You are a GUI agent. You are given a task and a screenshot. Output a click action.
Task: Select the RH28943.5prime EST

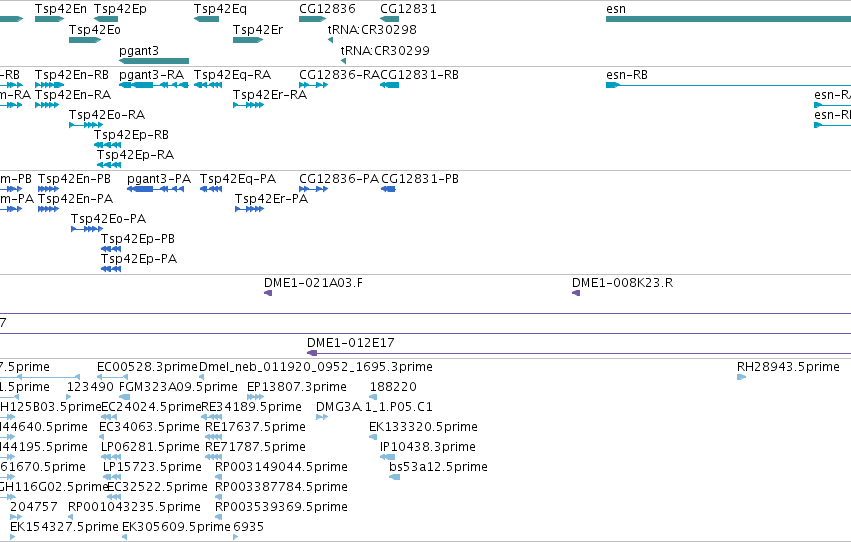coord(741,377)
